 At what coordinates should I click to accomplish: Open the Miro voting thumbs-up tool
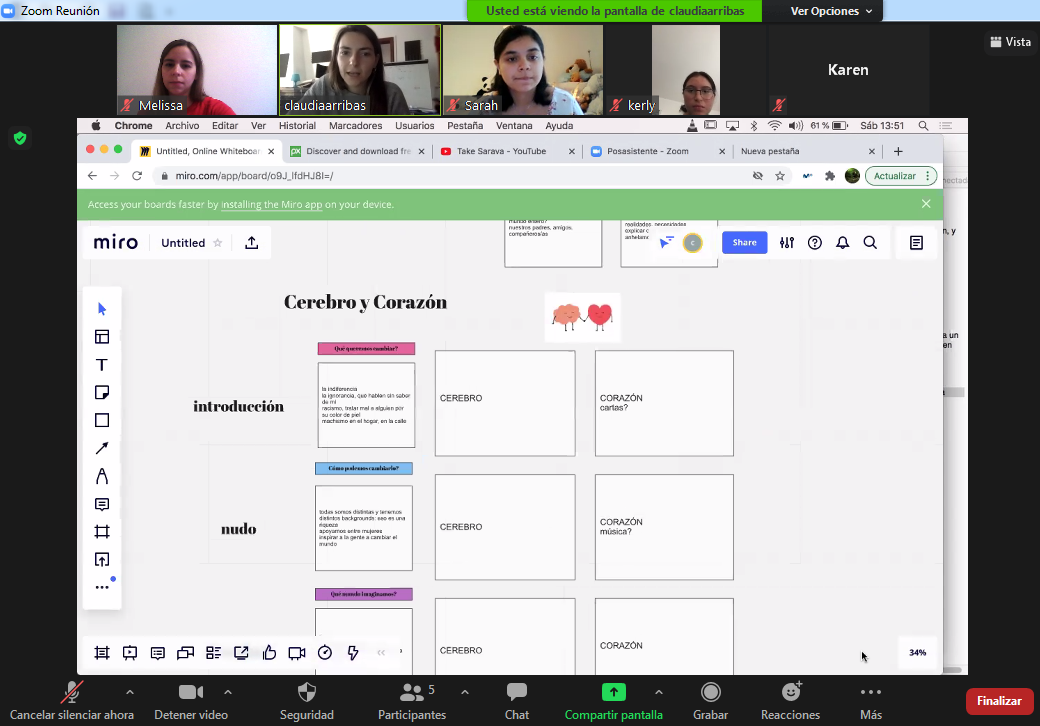(x=269, y=653)
